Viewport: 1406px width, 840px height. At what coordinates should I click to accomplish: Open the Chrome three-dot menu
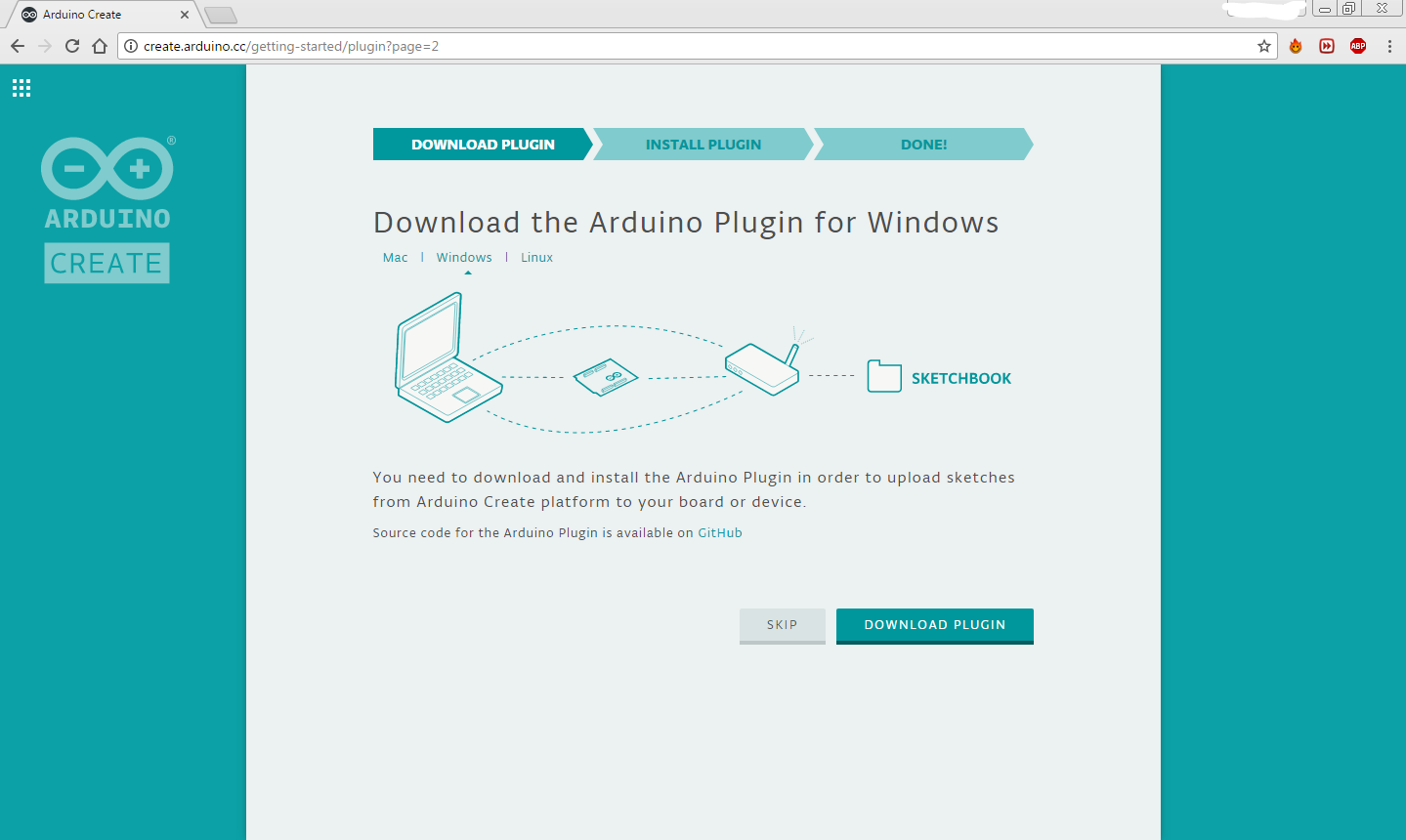(1389, 46)
